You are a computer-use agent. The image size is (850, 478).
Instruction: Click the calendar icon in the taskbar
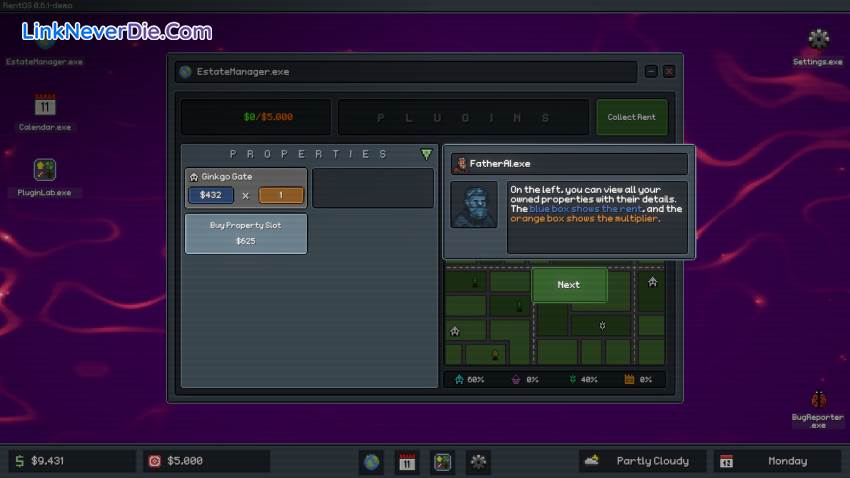tap(407, 461)
